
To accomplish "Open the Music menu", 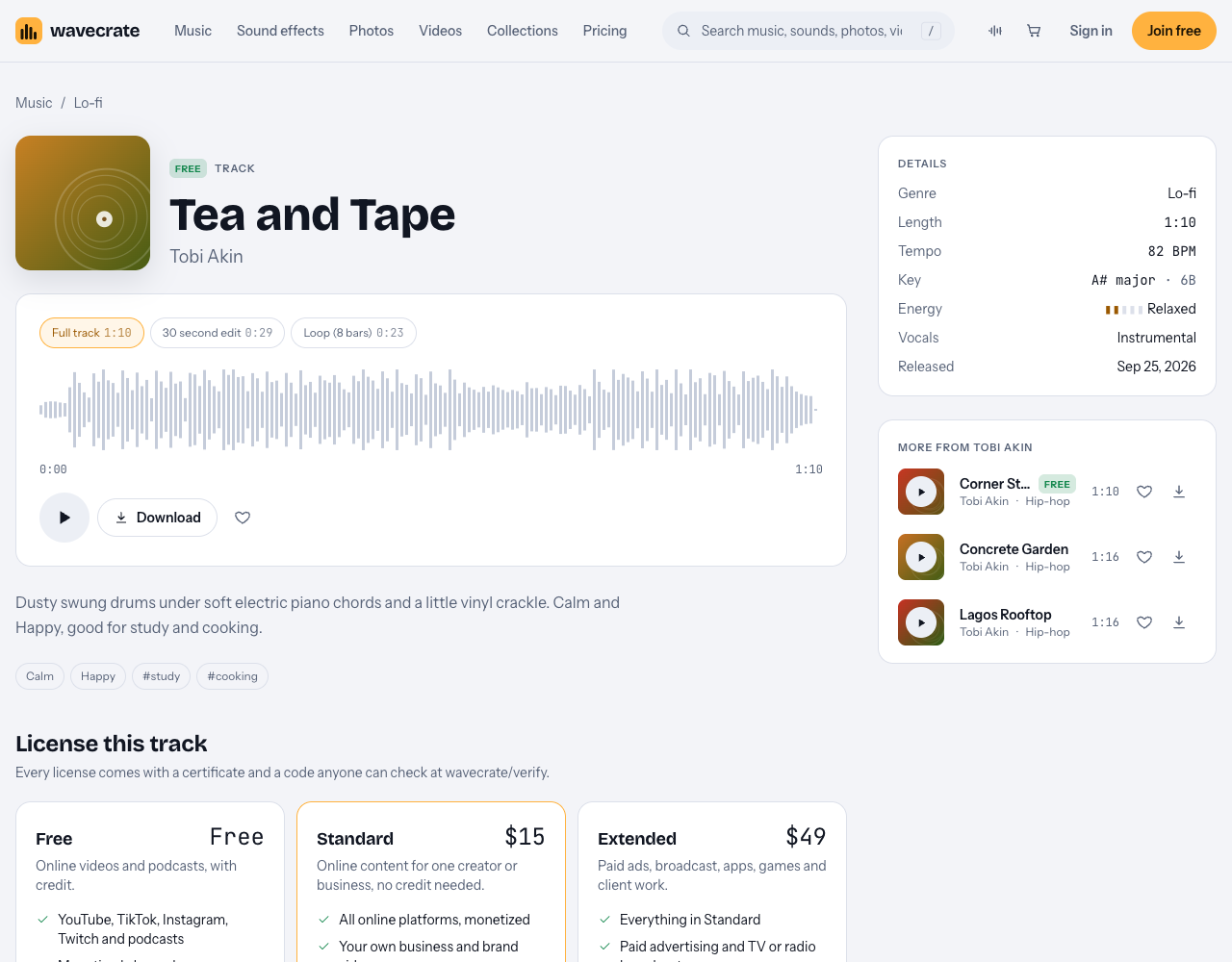I will tap(192, 31).
